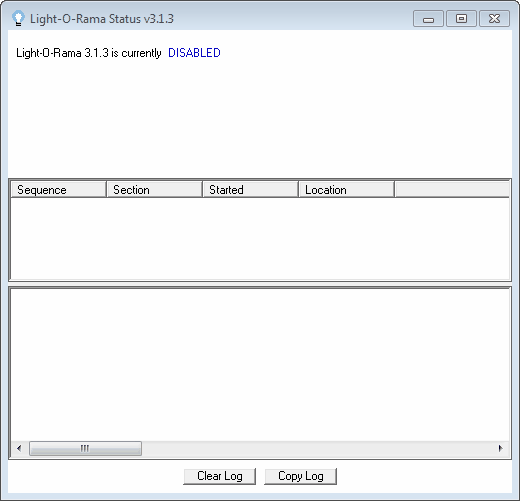The width and height of the screenshot is (520, 501).
Task: Click the light bulb title bar icon
Action: tap(18, 18)
